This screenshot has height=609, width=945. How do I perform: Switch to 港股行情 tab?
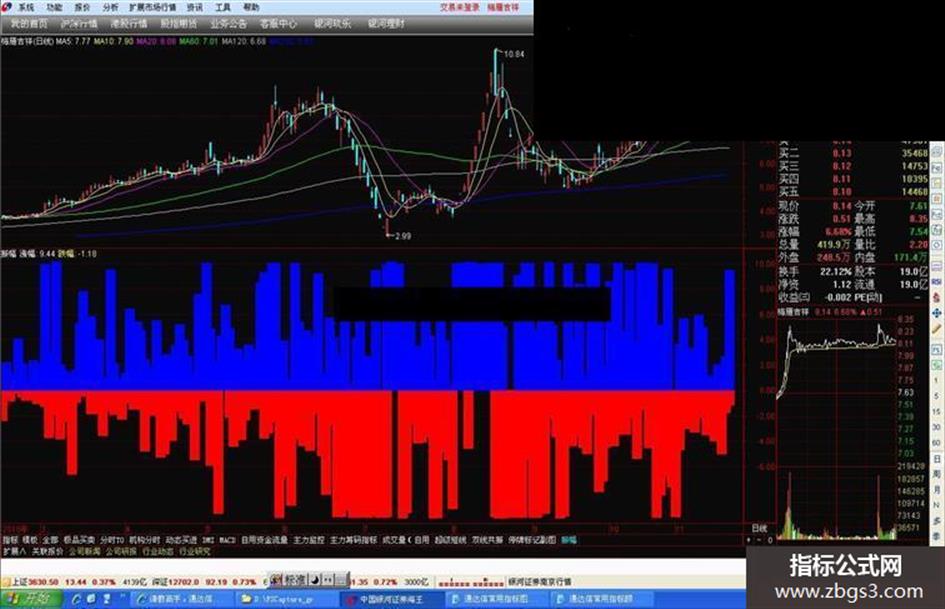pos(129,24)
